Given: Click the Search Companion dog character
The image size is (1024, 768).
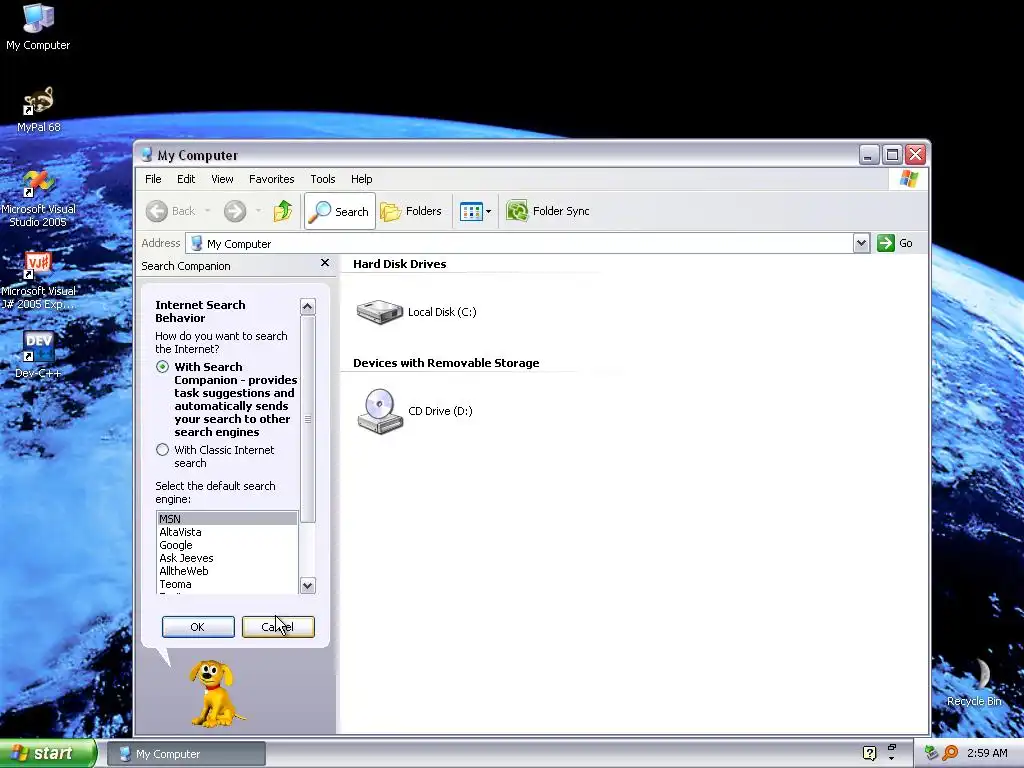Looking at the screenshot, I should click(x=216, y=694).
